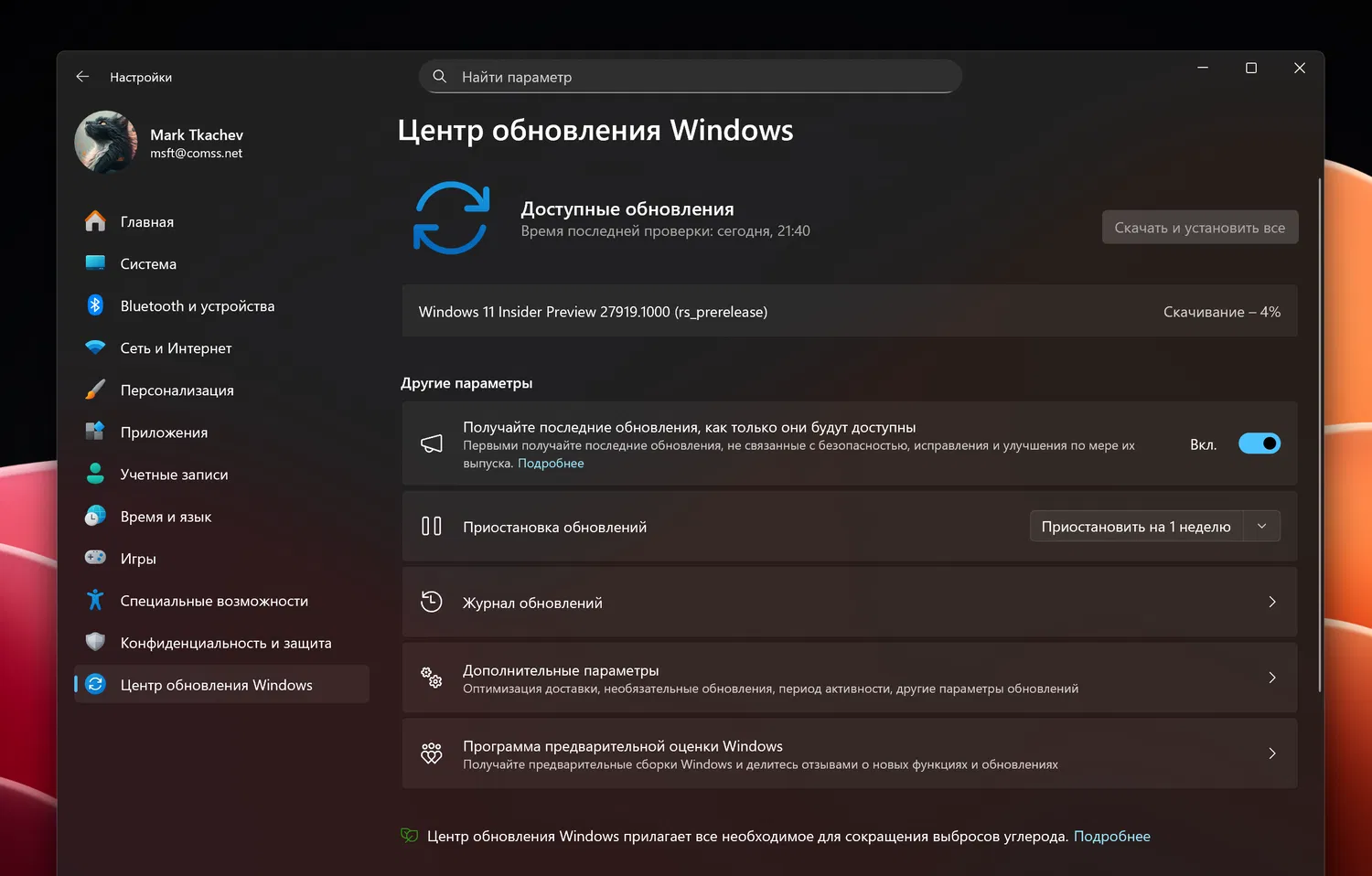Image resolution: width=1372 pixels, height=876 pixels.
Task: Click the green carbon emissions leaf icon
Action: (408, 835)
